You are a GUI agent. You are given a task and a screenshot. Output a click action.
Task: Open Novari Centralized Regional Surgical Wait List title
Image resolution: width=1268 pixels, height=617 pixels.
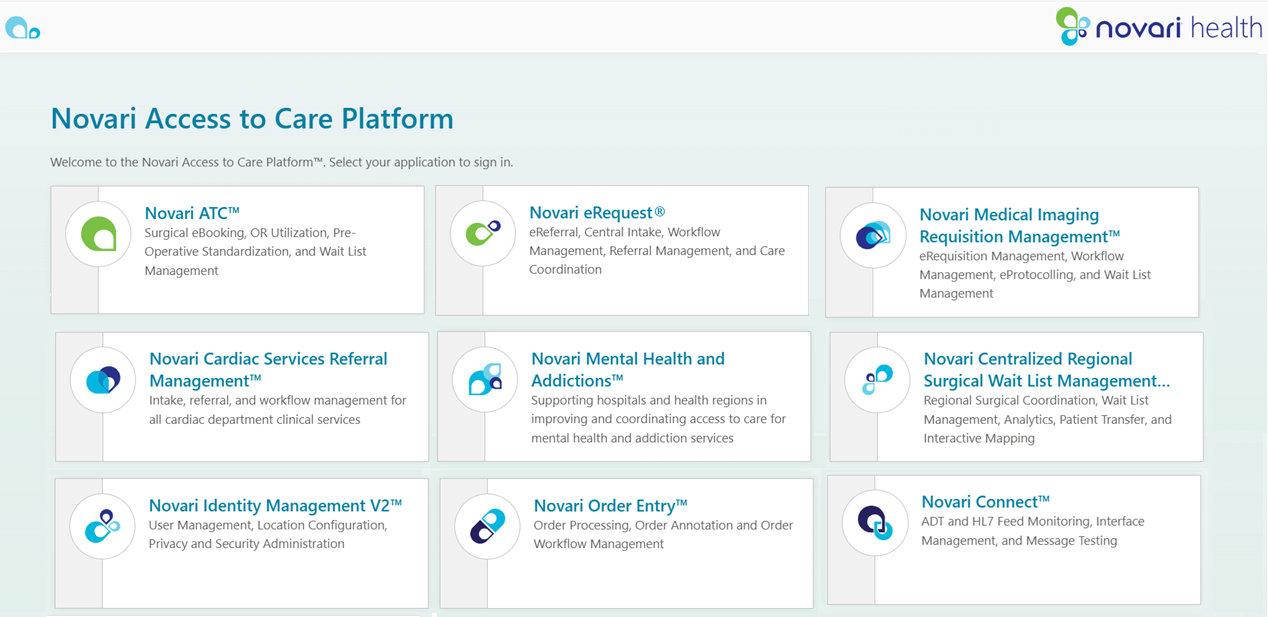click(x=1046, y=369)
